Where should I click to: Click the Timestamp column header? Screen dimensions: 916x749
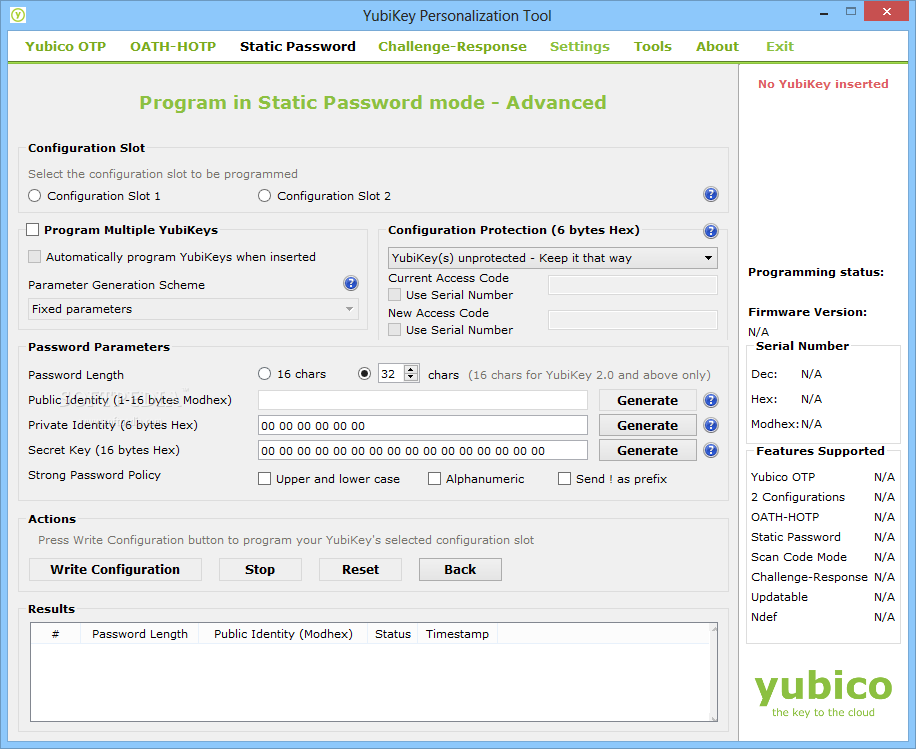pyautogui.click(x=457, y=634)
